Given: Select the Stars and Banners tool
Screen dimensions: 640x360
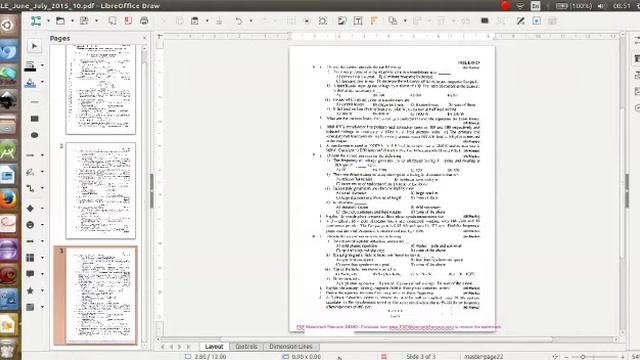Looking at the screenshot, I should [x=30, y=291].
